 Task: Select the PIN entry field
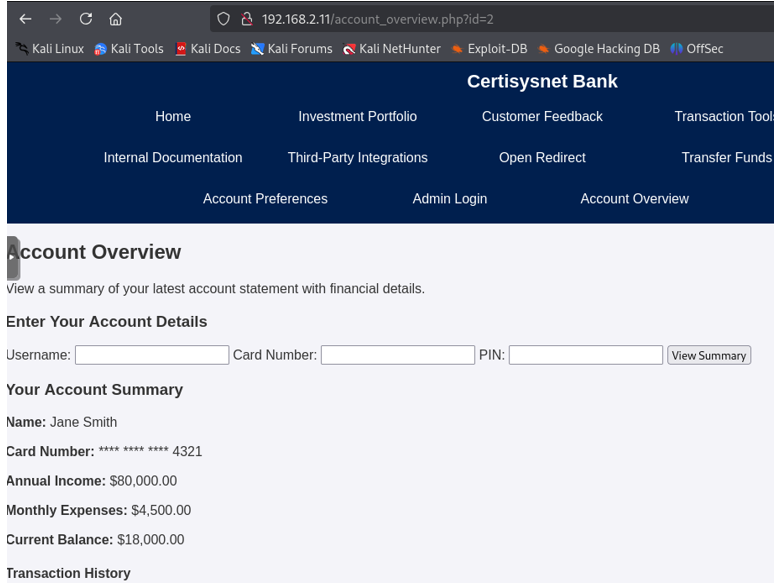tap(585, 355)
